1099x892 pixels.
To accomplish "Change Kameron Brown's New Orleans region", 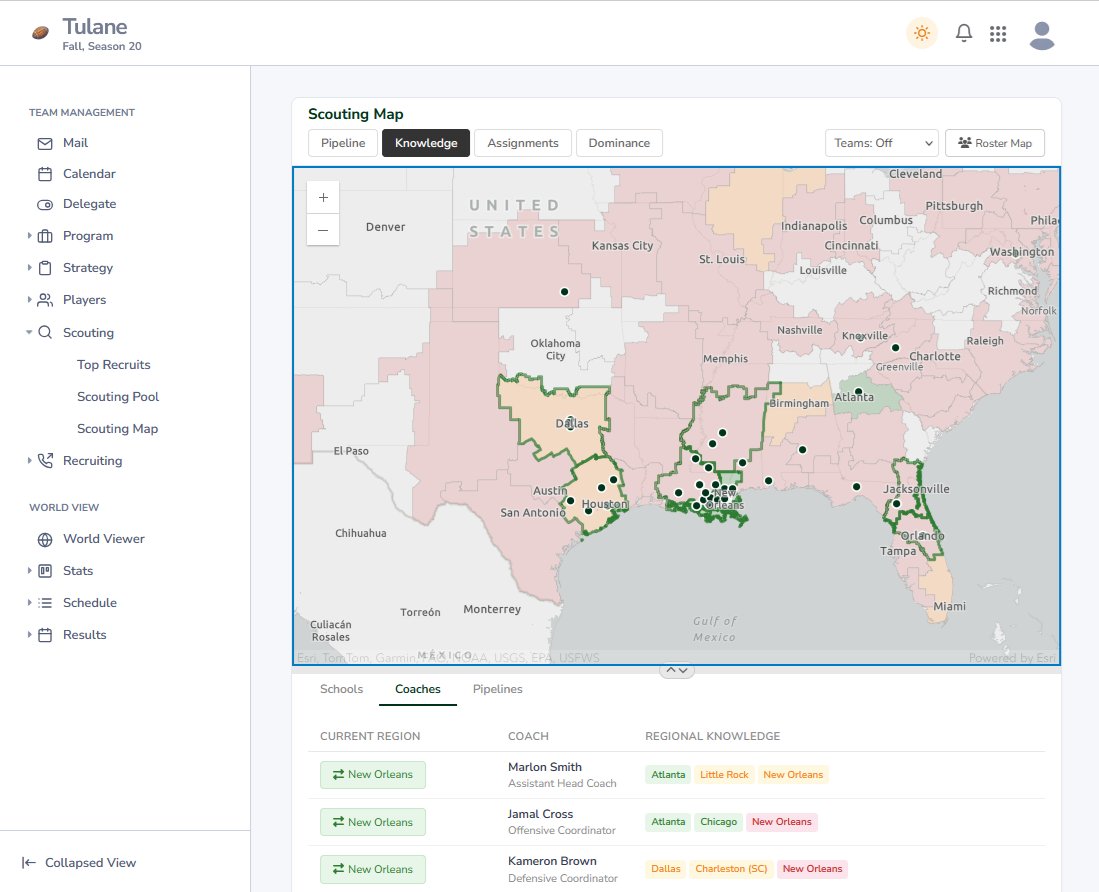I will pos(373,869).
